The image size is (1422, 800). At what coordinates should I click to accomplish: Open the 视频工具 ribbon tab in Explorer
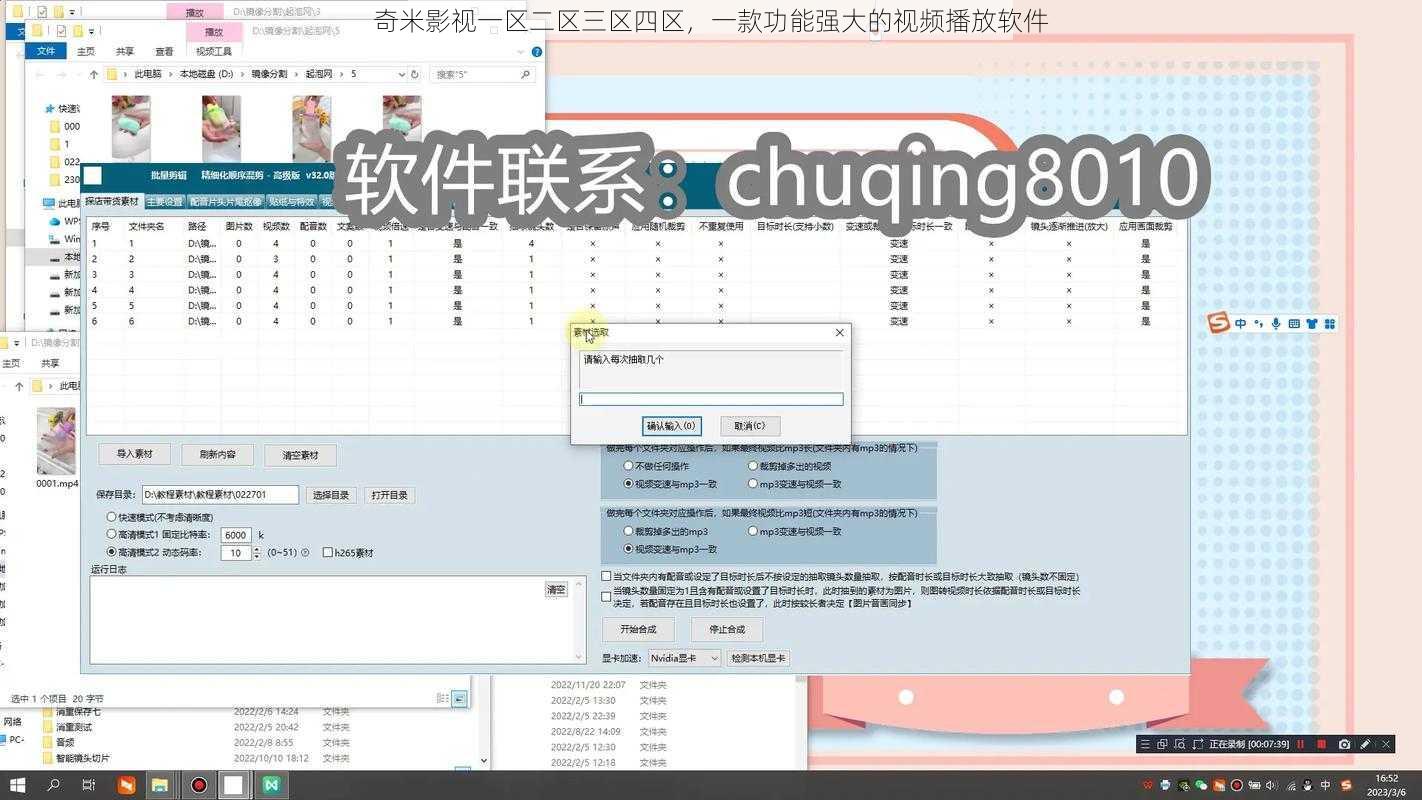tap(214, 51)
